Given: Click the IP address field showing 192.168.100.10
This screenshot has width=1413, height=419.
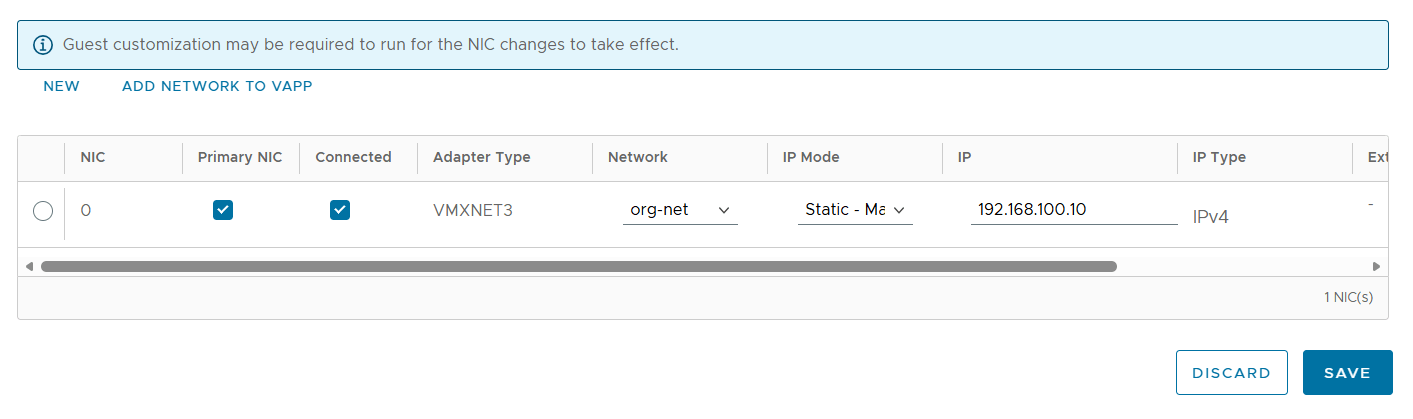Looking at the screenshot, I should pos(1073,210).
